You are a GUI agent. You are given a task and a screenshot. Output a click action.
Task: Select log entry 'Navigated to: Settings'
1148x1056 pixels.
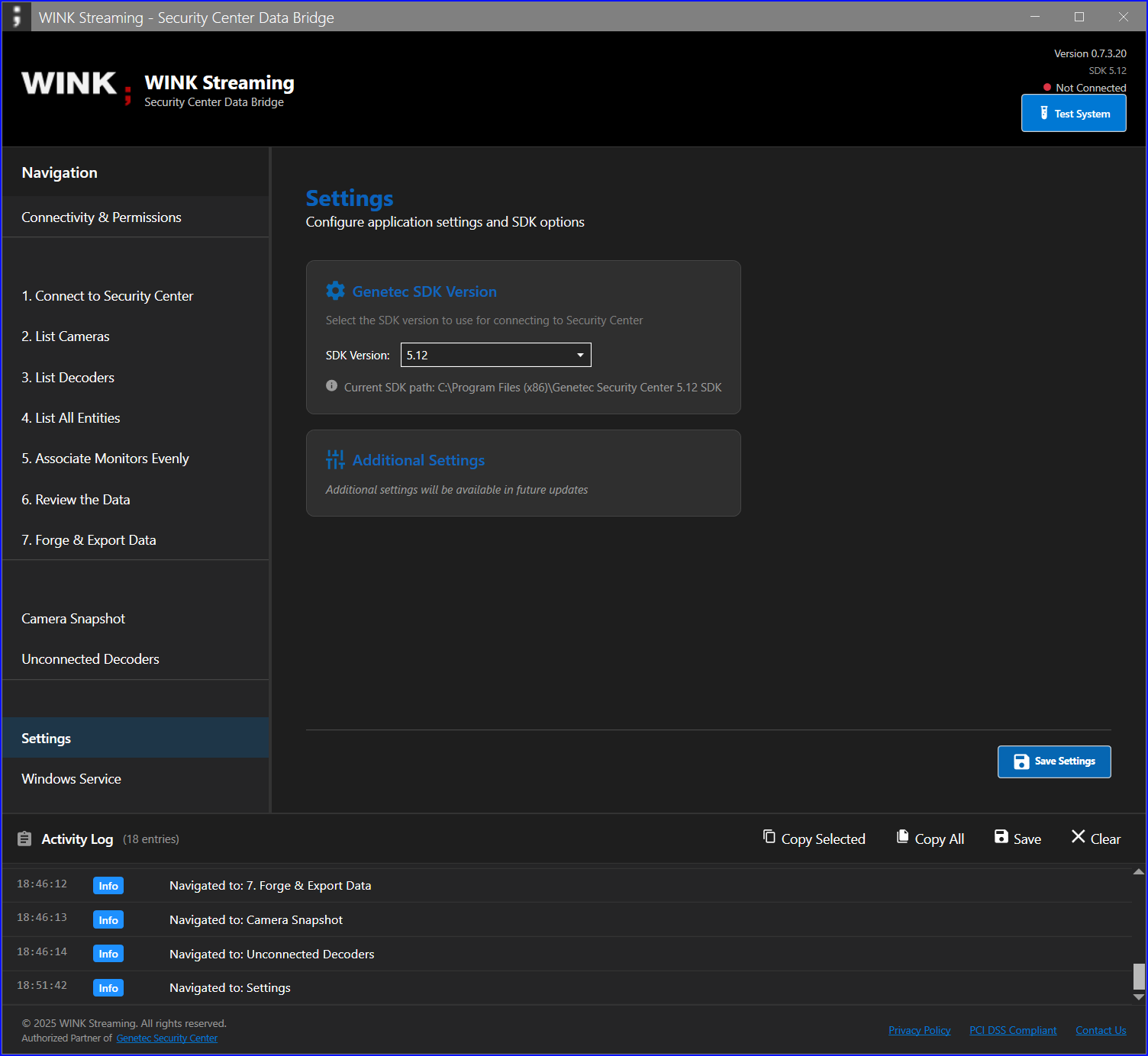click(x=566, y=988)
